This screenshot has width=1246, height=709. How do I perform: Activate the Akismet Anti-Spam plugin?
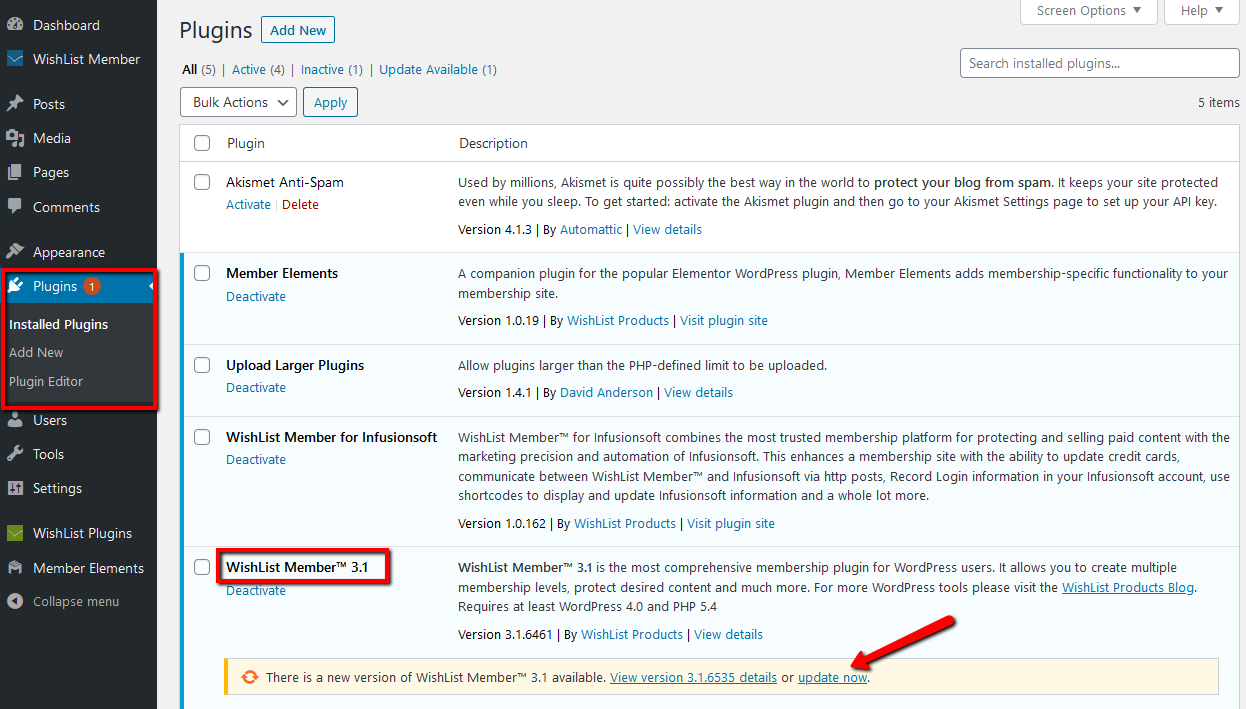[248, 204]
